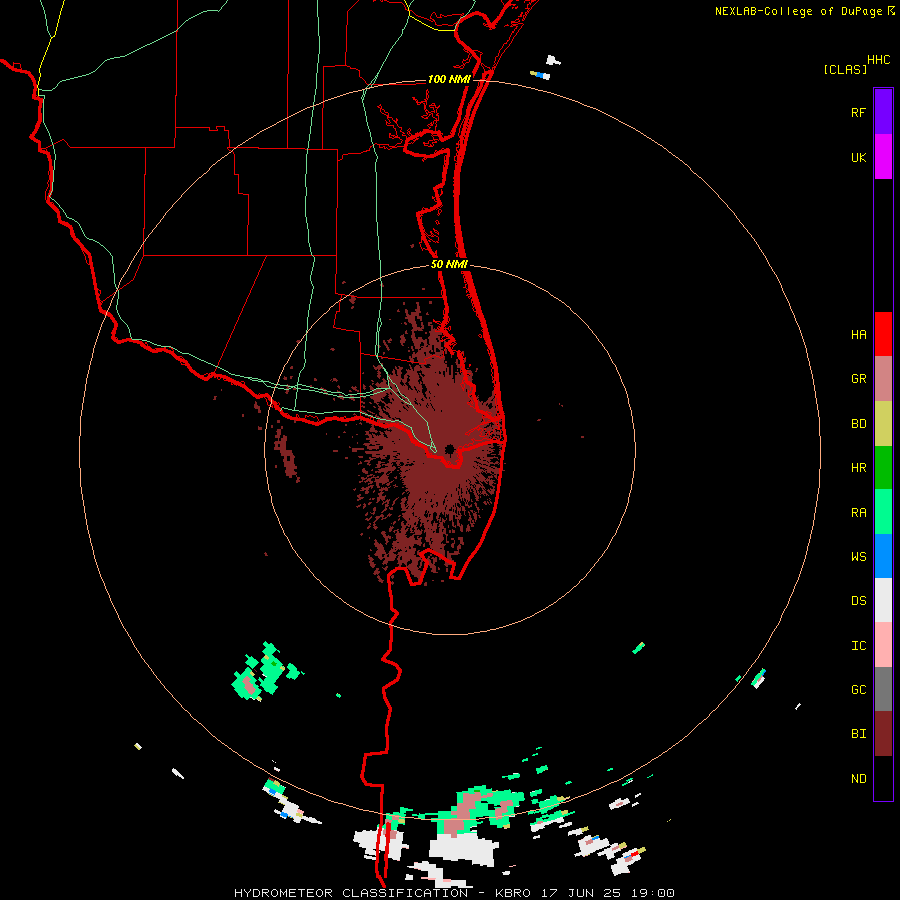Click the HA red legend swatch
Screen dimensions: 900x900
[x=883, y=334]
